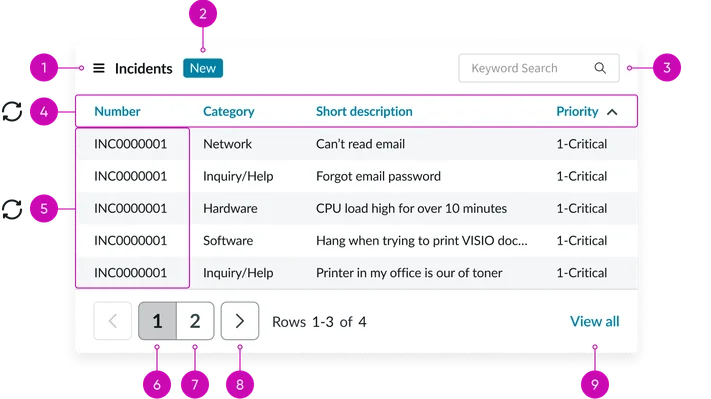Toggle the Priority sort chevron arrow
Viewport: 711px width, 399px height.
click(612, 112)
